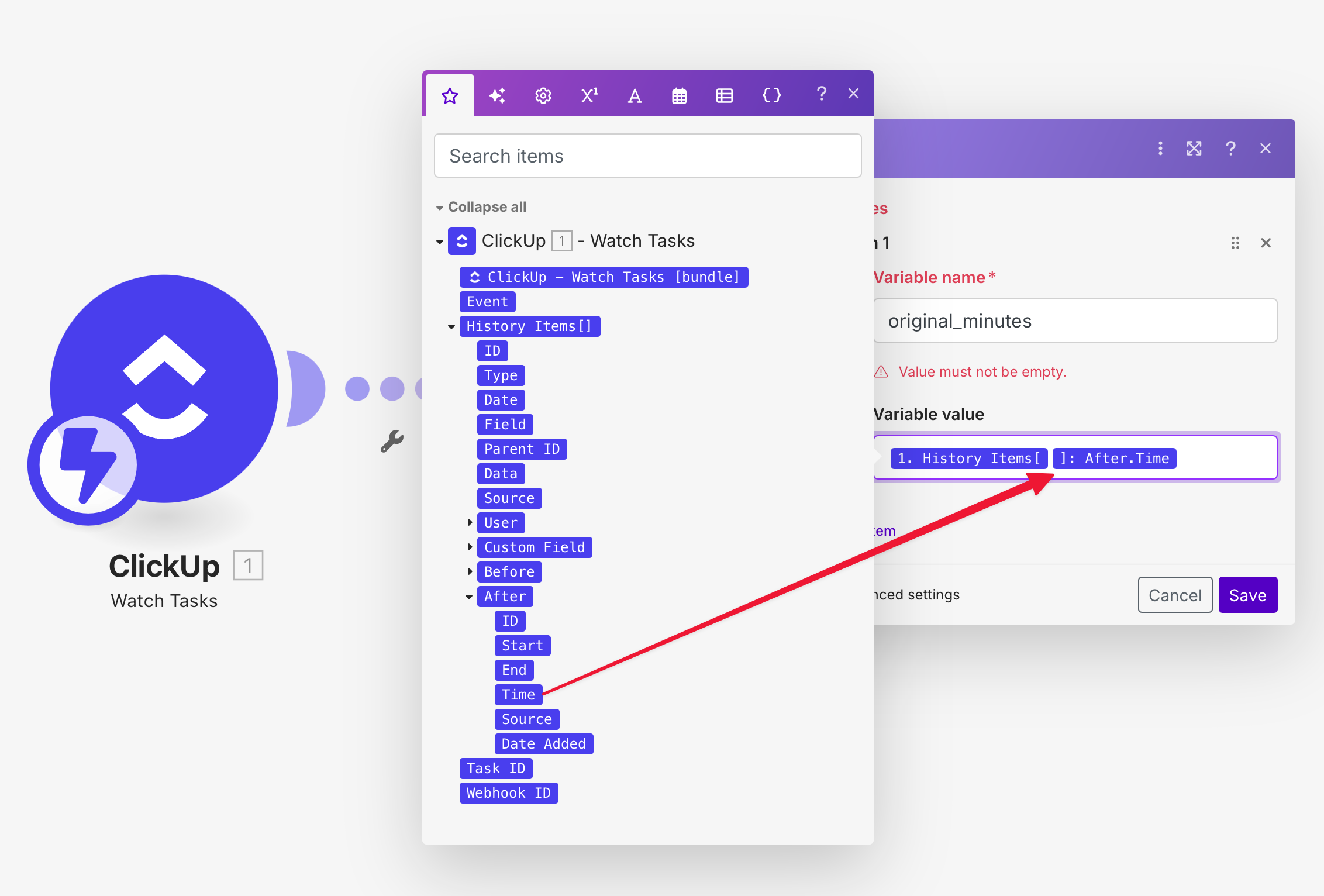Open array functions table tab
The height and width of the screenshot is (896, 1324).
coord(725,95)
